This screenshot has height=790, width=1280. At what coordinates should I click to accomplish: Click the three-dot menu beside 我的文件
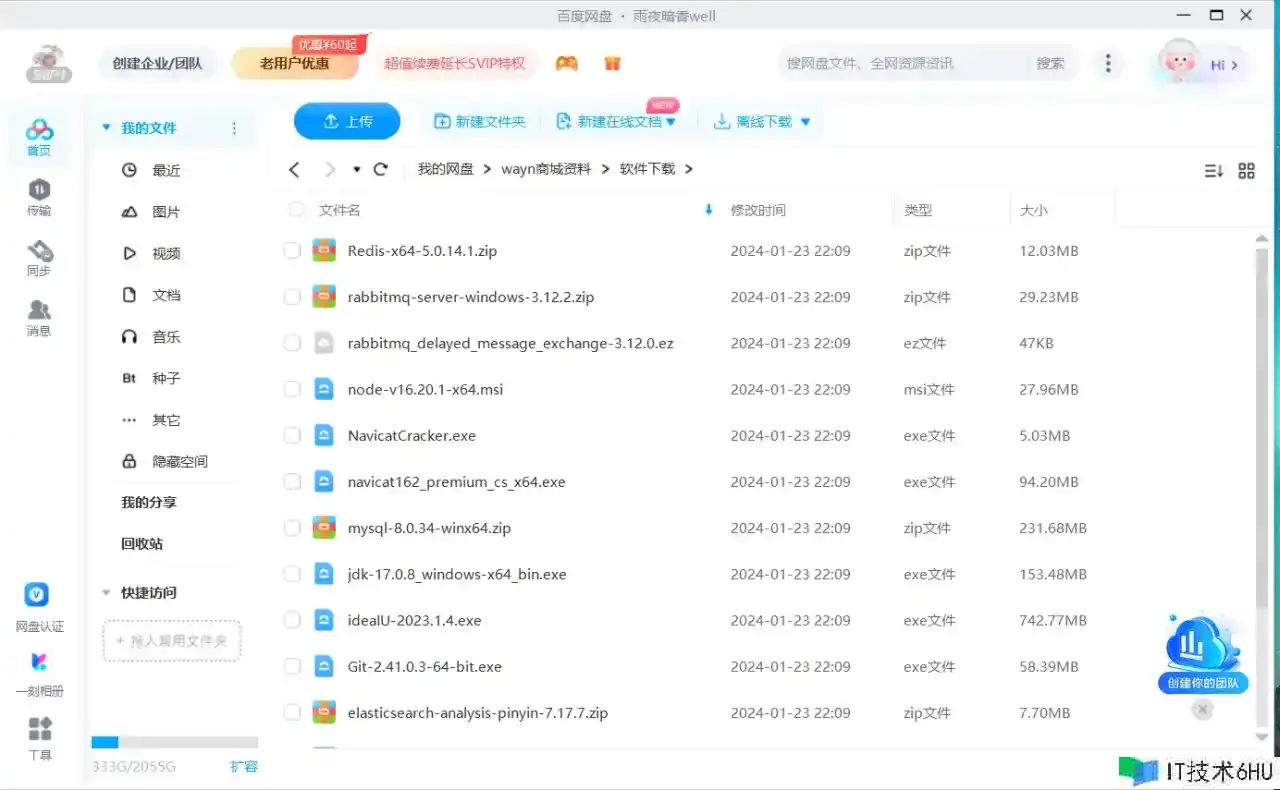(235, 128)
